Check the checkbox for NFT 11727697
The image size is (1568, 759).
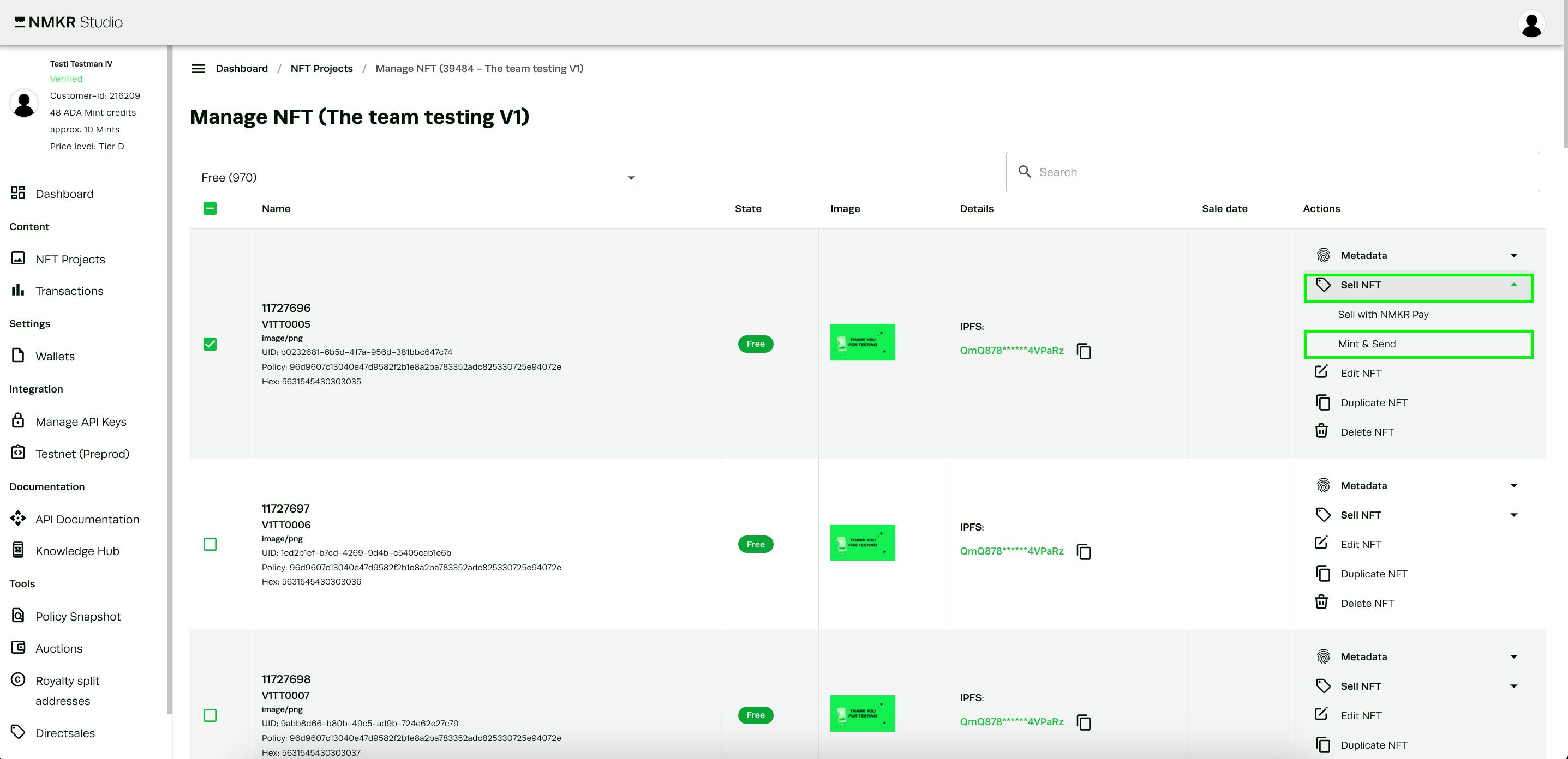[x=210, y=544]
